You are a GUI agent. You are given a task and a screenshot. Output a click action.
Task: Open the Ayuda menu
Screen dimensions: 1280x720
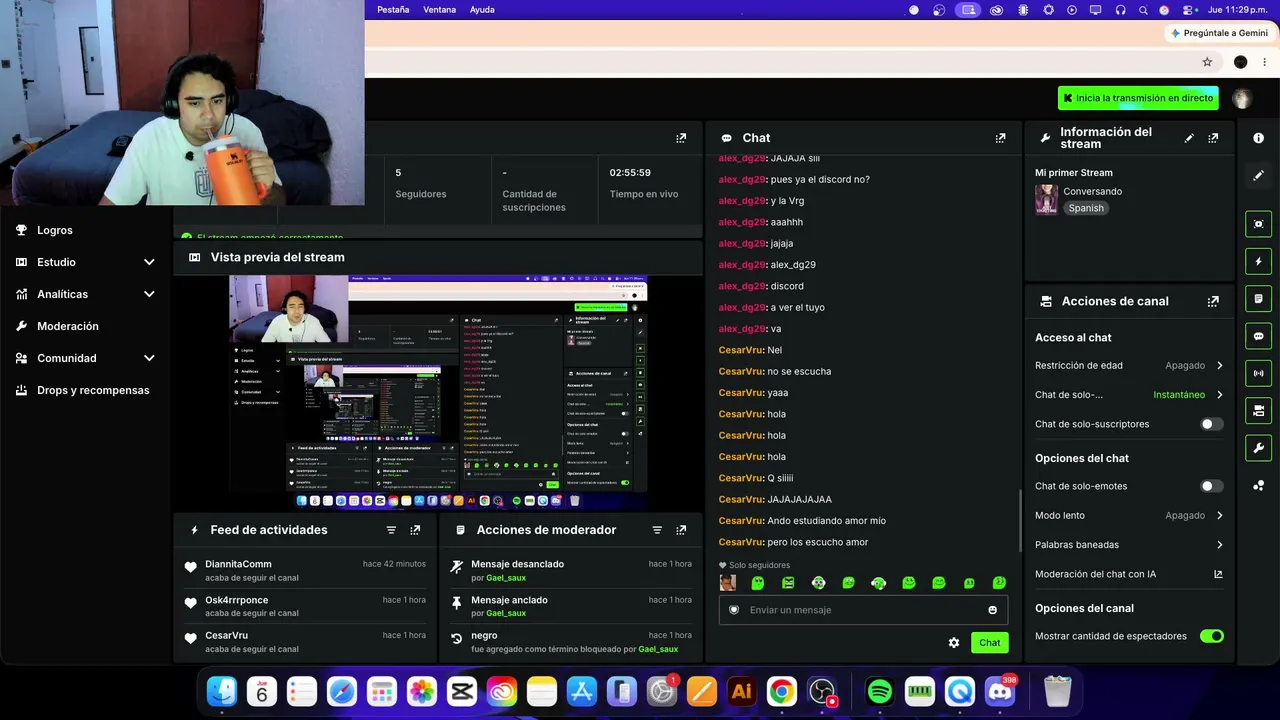pos(482,10)
